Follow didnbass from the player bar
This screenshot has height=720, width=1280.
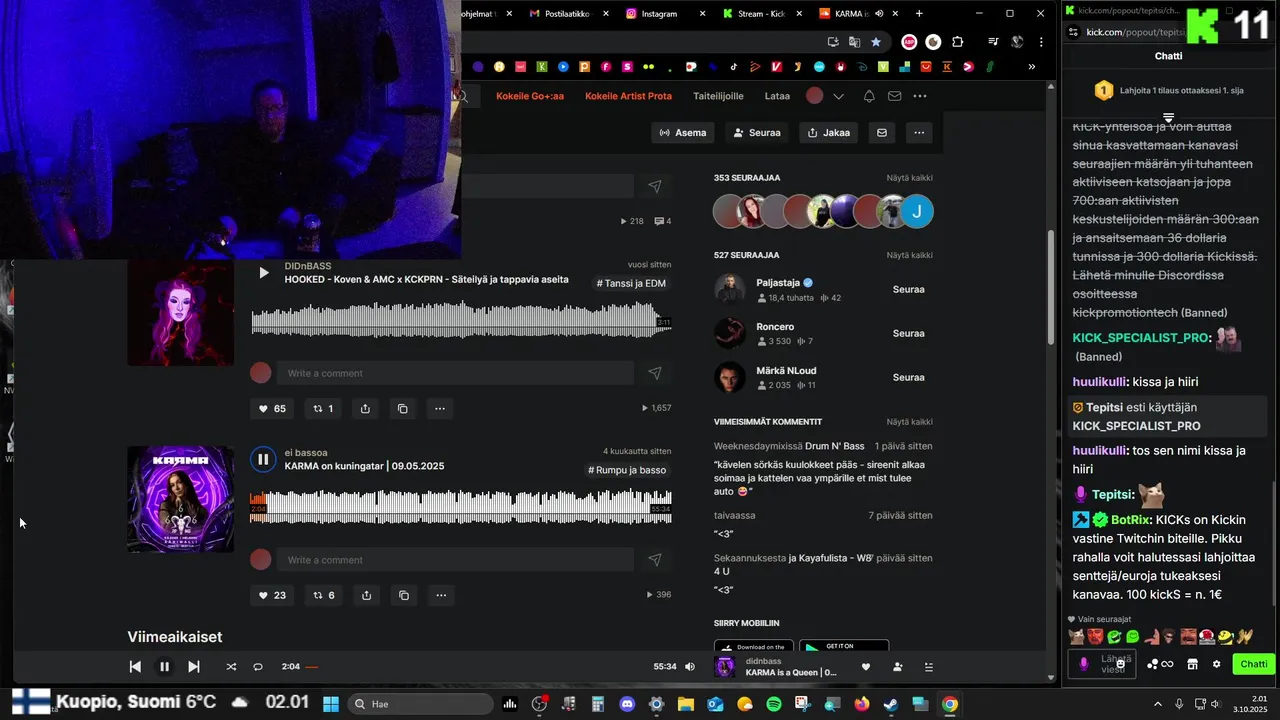pyautogui.click(x=897, y=667)
